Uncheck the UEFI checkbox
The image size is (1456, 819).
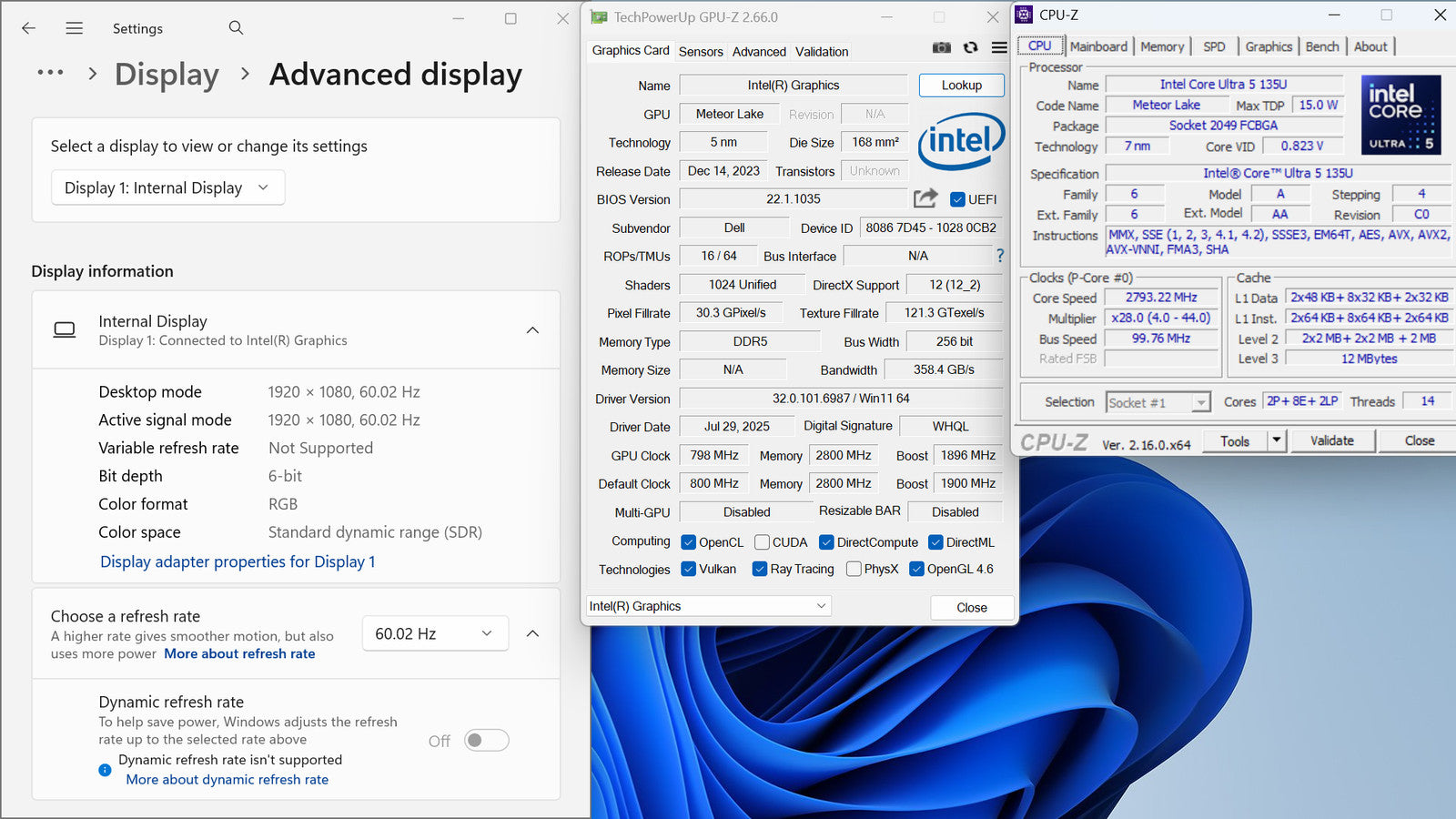[957, 199]
